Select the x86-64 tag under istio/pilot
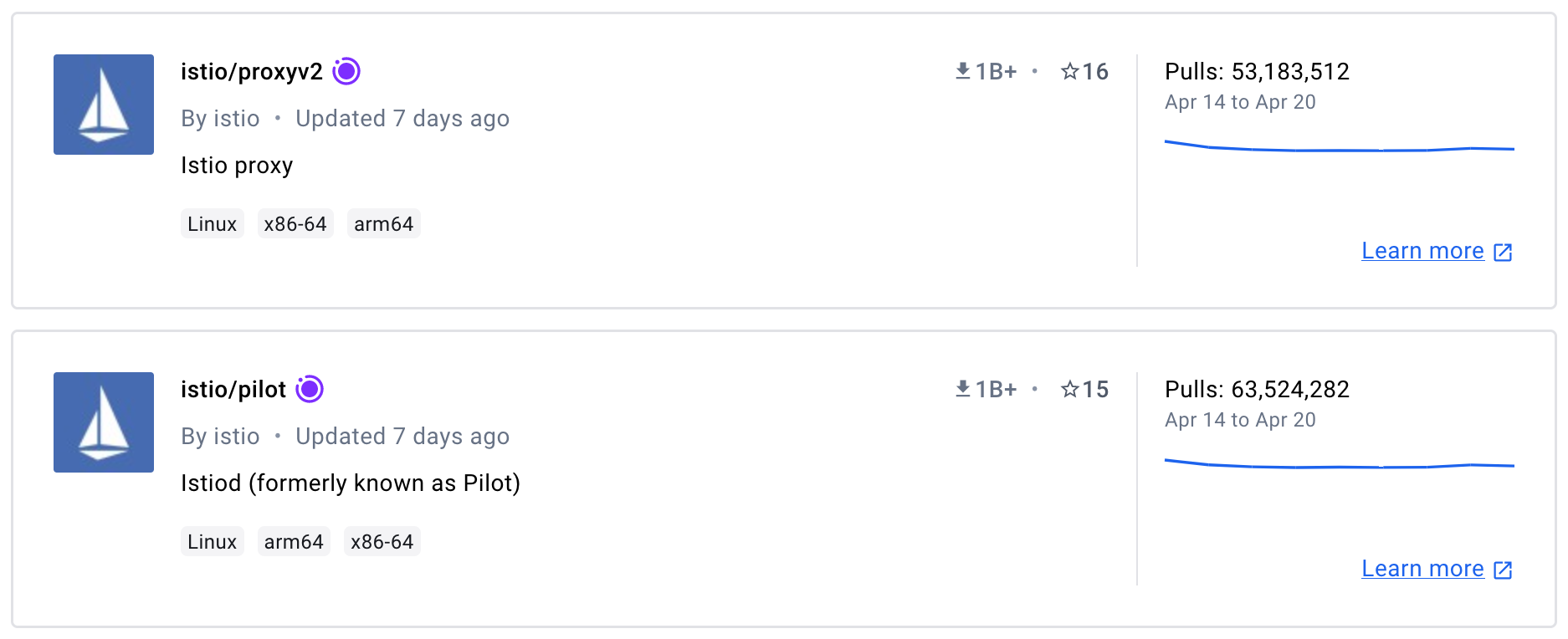The image size is (1568, 639). [x=382, y=541]
